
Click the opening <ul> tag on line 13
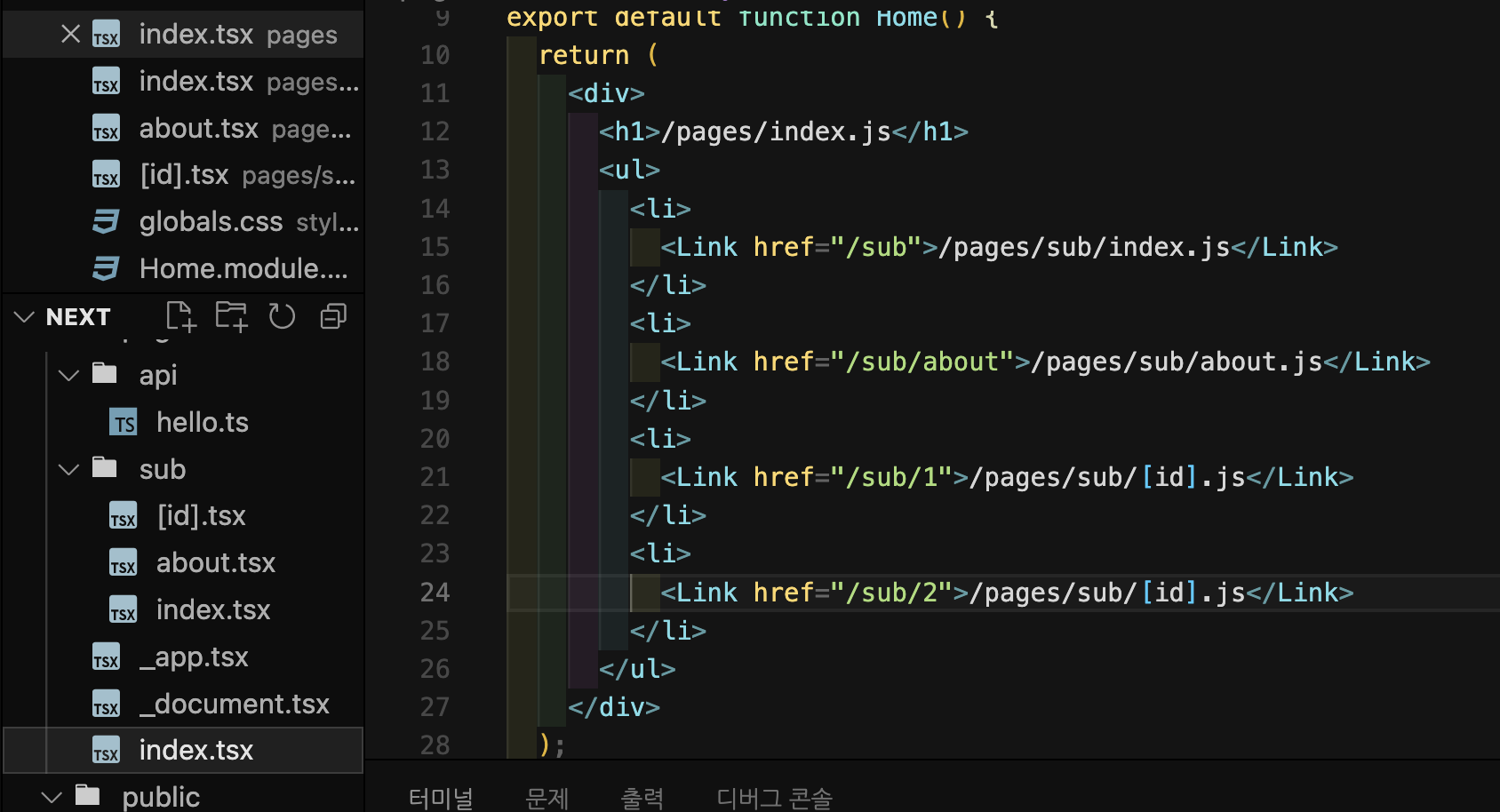629,170
